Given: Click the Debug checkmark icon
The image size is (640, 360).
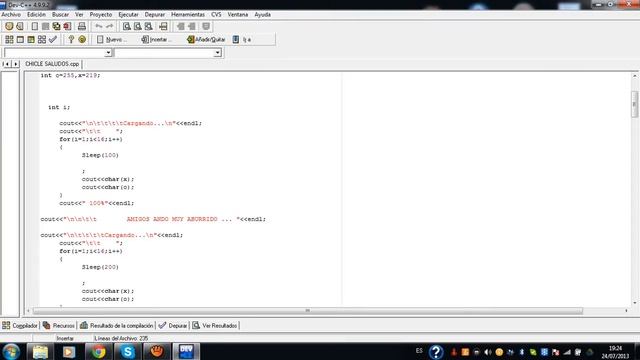Looking at the screenshot, I should click(53, 39).
